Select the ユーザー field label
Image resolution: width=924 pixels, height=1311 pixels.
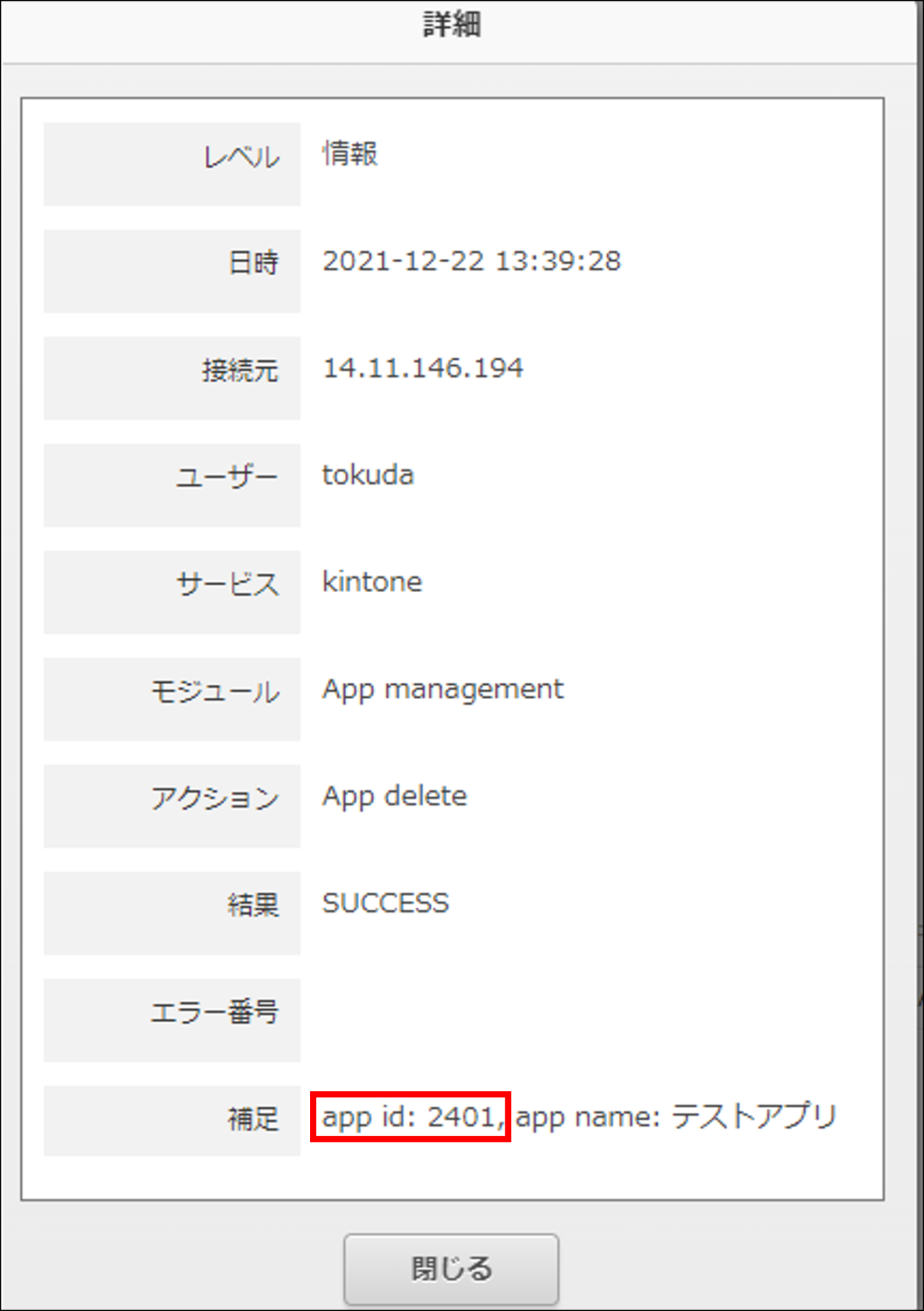point(227,477)
